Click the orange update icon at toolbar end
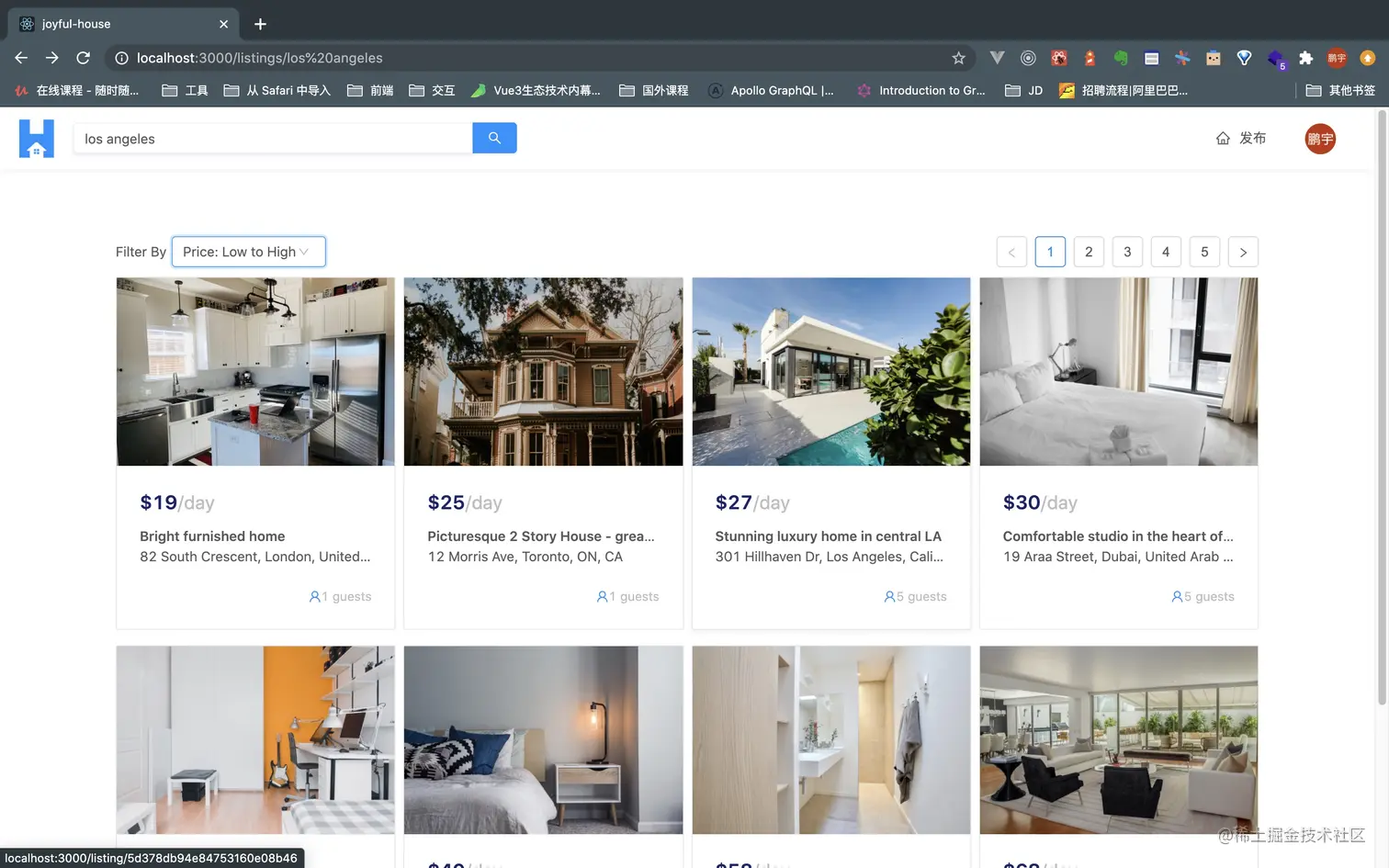Viewport: 1389px width, 868px height. (x=1368, y=58)
